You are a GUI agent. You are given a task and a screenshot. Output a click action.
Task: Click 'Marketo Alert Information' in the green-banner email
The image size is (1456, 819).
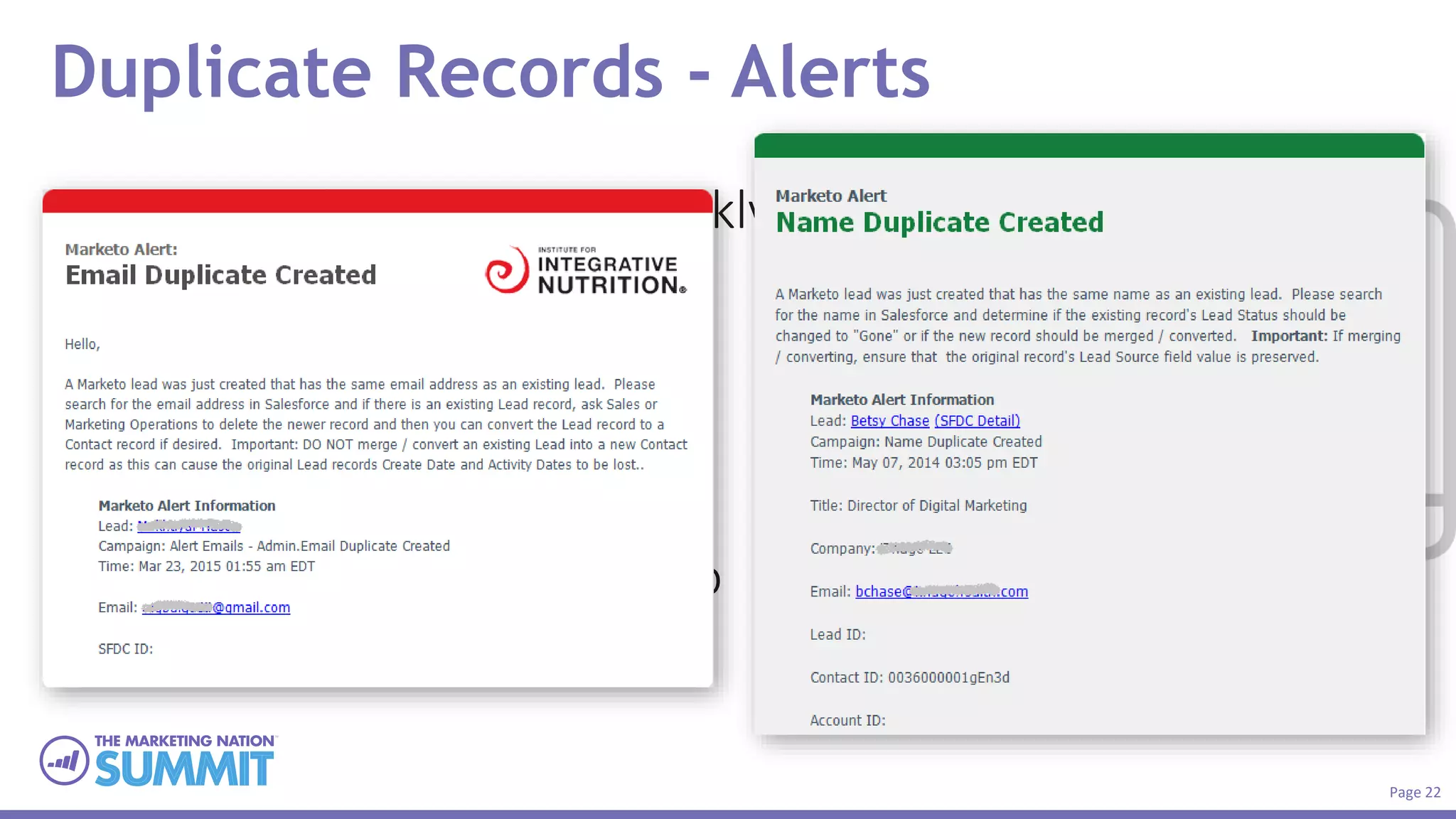[902, 400]
